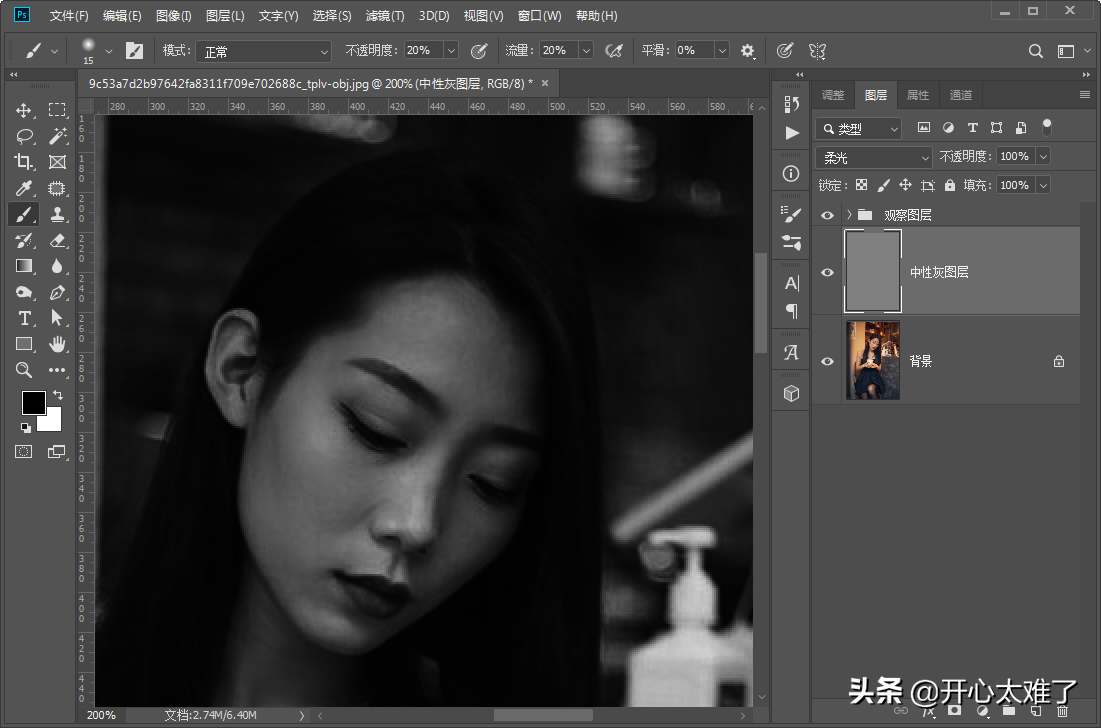Open the 图像(I) menu
Viewport: 1101px width, 728px height.
(x=174, y=16)
